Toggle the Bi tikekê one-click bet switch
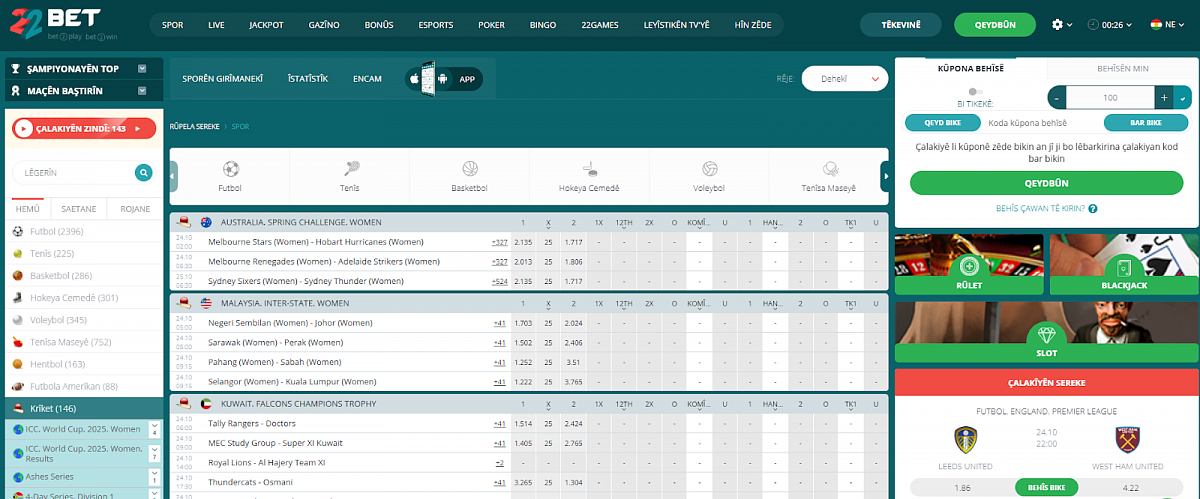 point(975,91)
